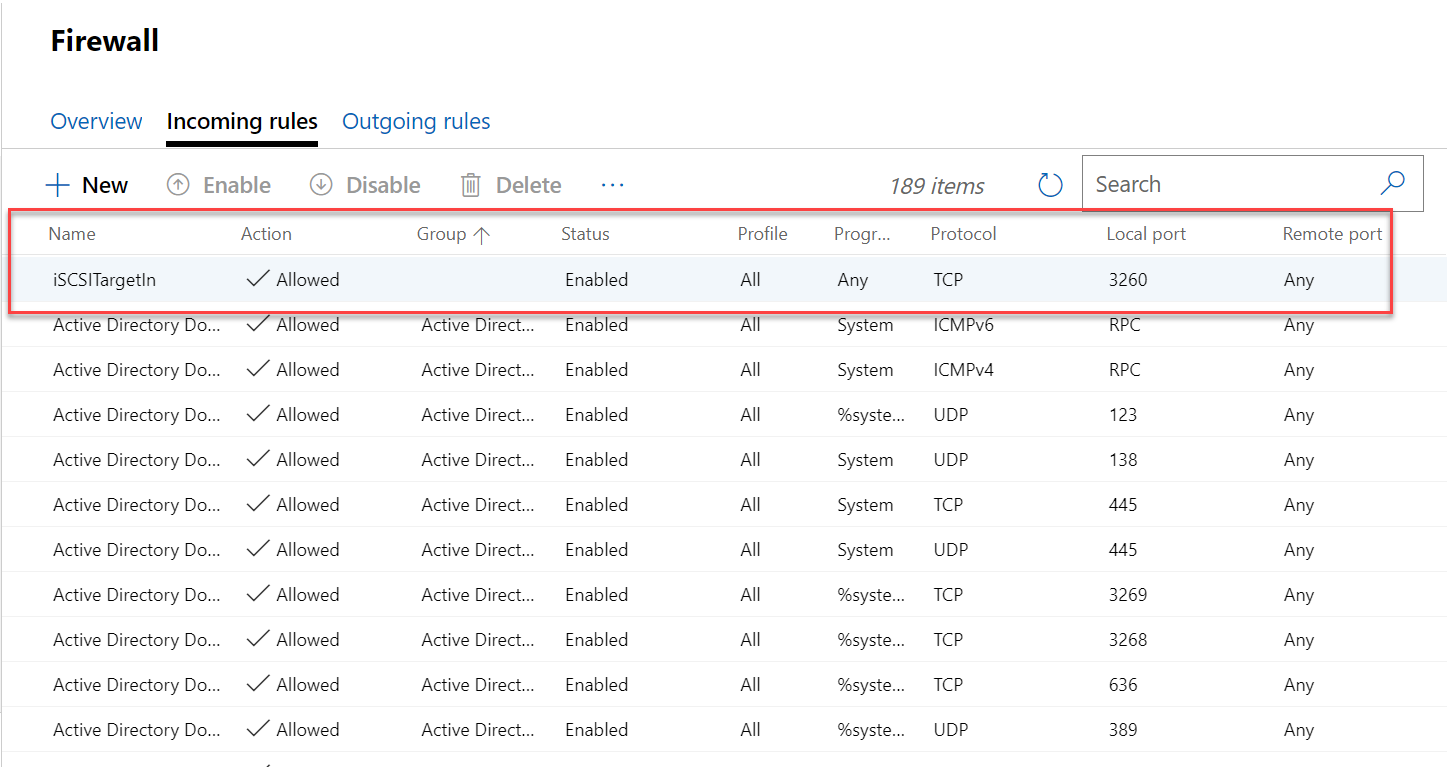Sort by the Progr... column header
Viewport: 1447px width, 767px height.
(x=862, y=234)
